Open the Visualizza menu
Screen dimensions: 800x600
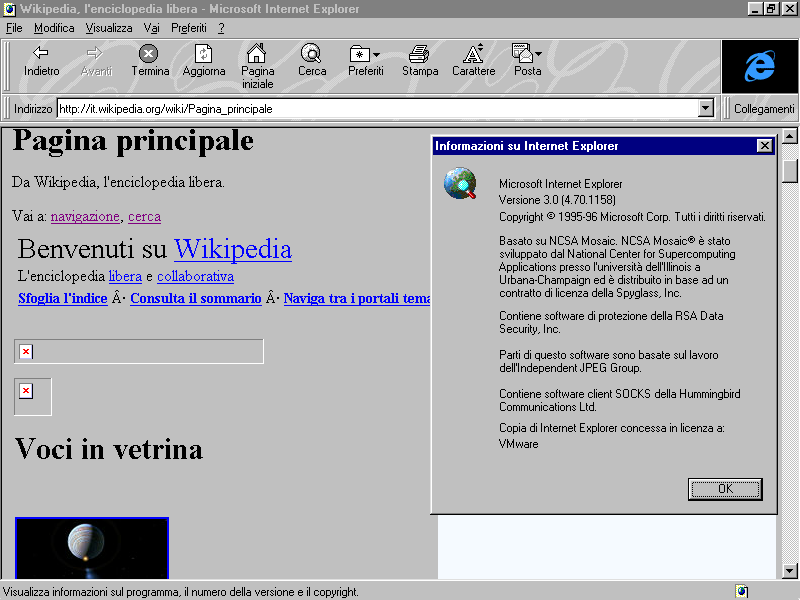pos(109,28)
